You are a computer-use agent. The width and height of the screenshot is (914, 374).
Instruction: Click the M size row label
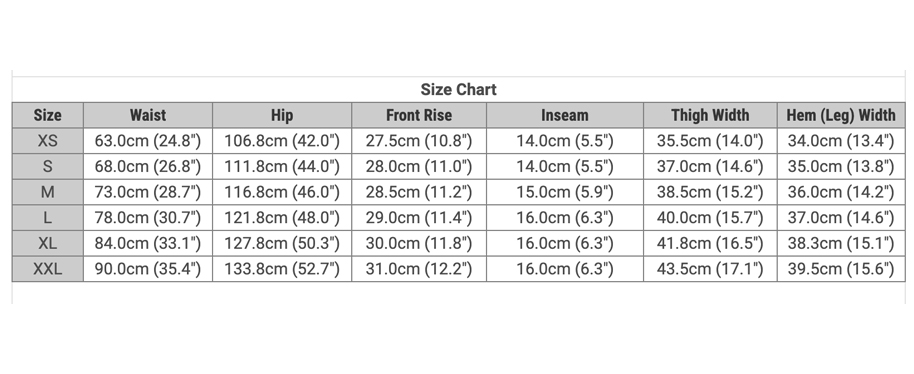point(48,192)
